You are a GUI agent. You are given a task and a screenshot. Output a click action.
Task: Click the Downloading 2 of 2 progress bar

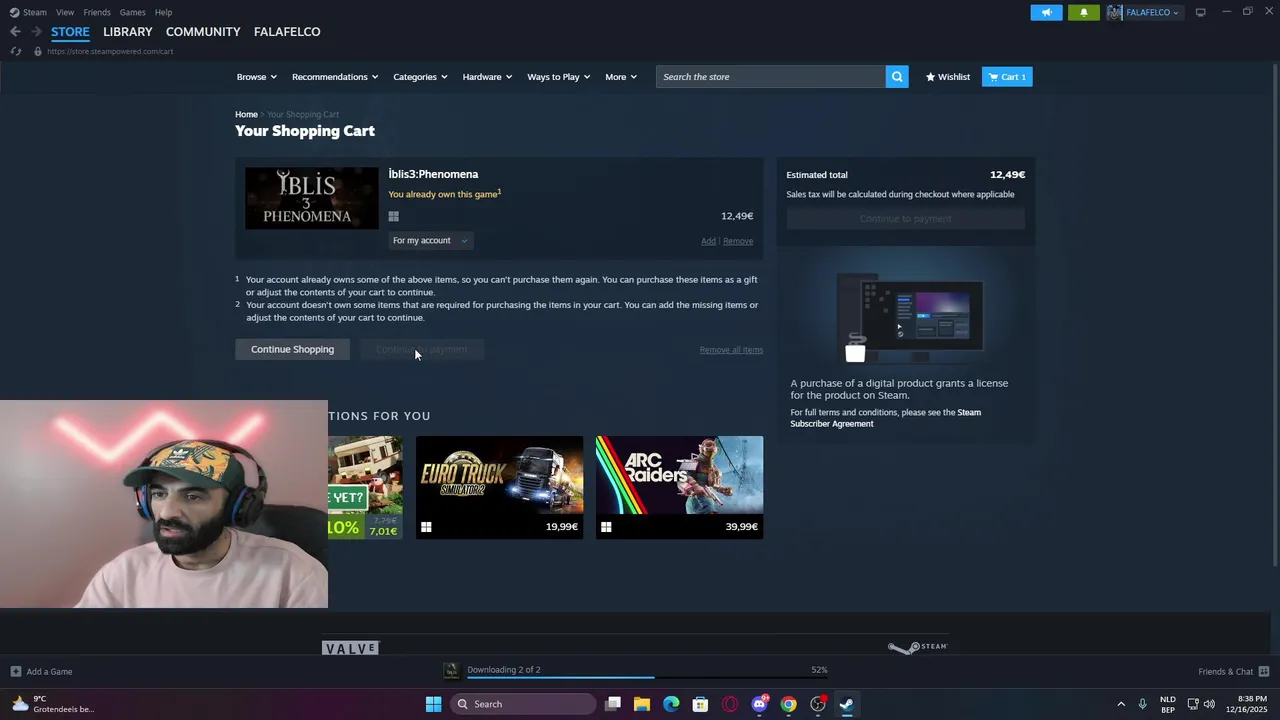coord(647,677)
